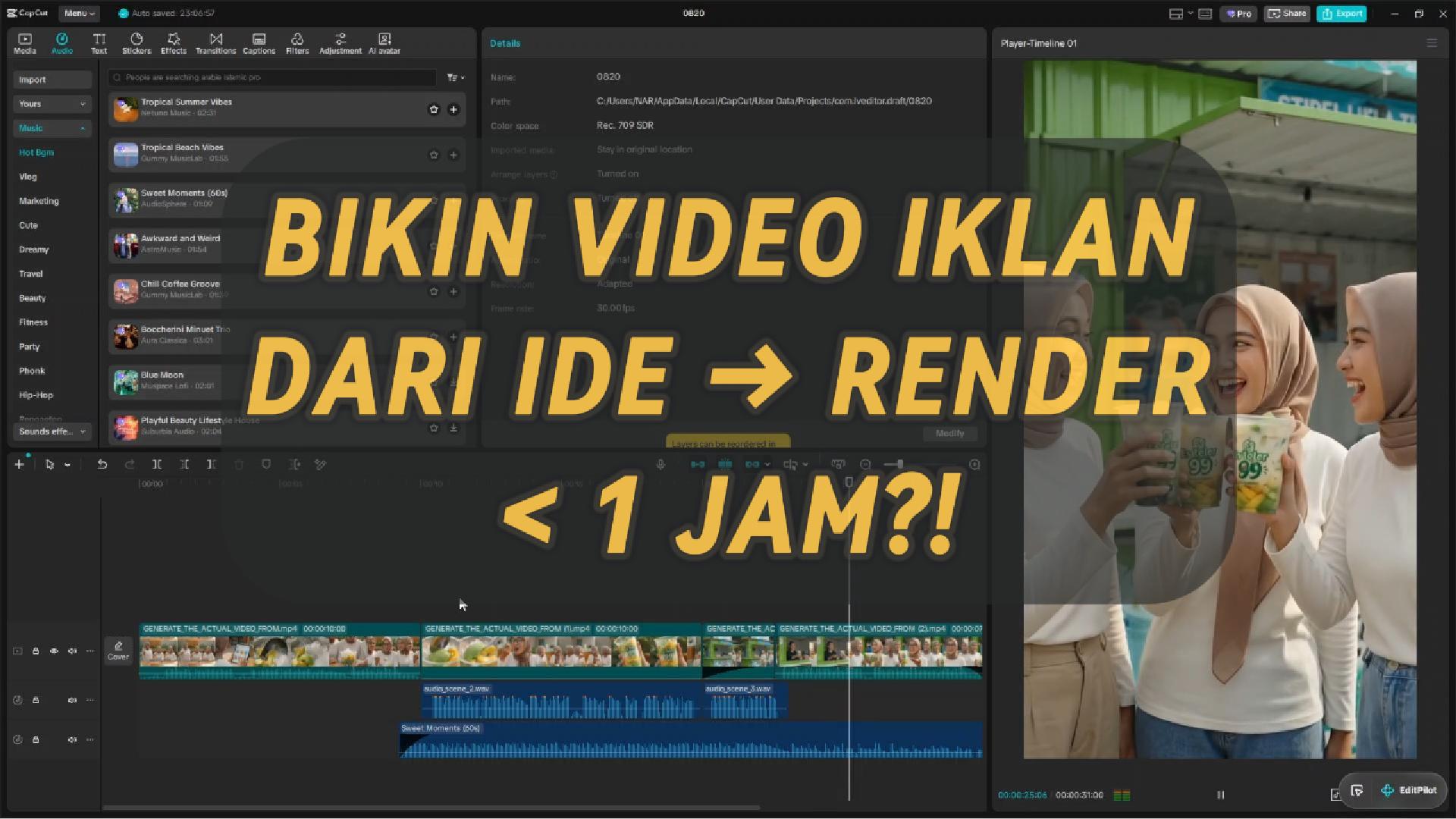The width and height of the screenshot is (1456, 819).
Task: Toggle main track magnet
Action: [698, 464]
